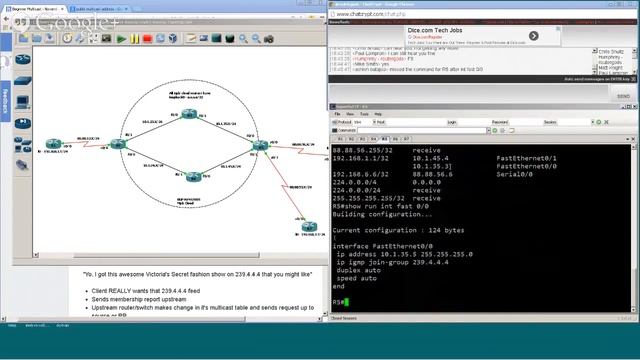Click the screenshot camera icon
Viewport: 640px width, 360px height.
point(269,39)
